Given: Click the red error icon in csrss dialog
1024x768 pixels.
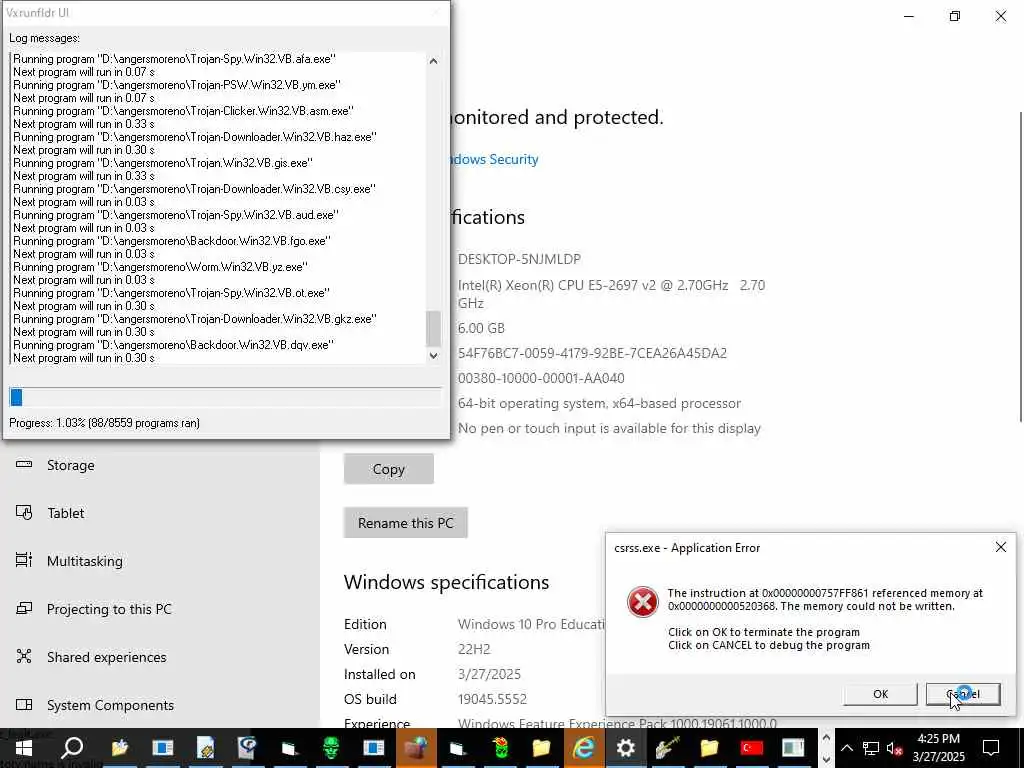Looking at the screenshot, I should pos(643,601).
